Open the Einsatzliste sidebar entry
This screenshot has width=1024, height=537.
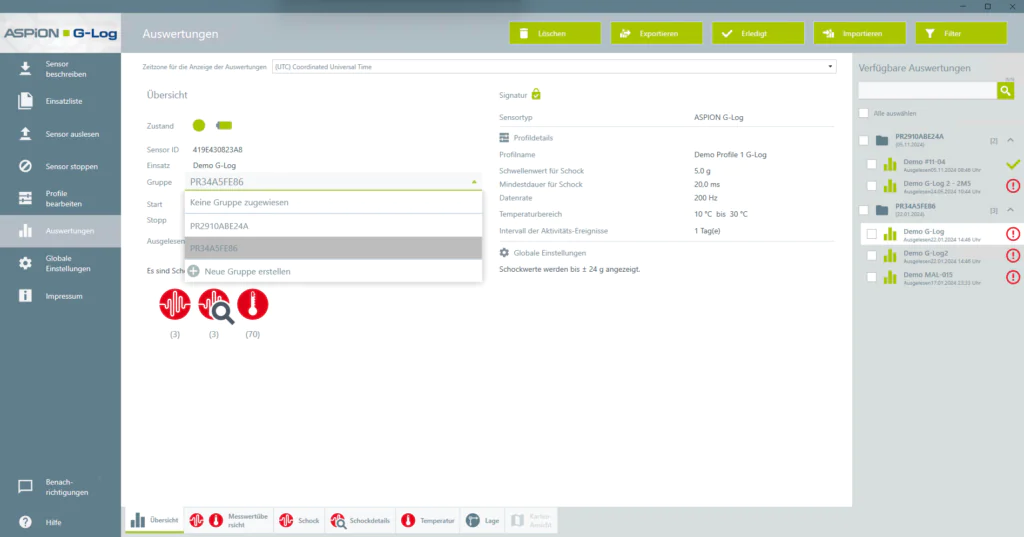[x=60, y=101]
